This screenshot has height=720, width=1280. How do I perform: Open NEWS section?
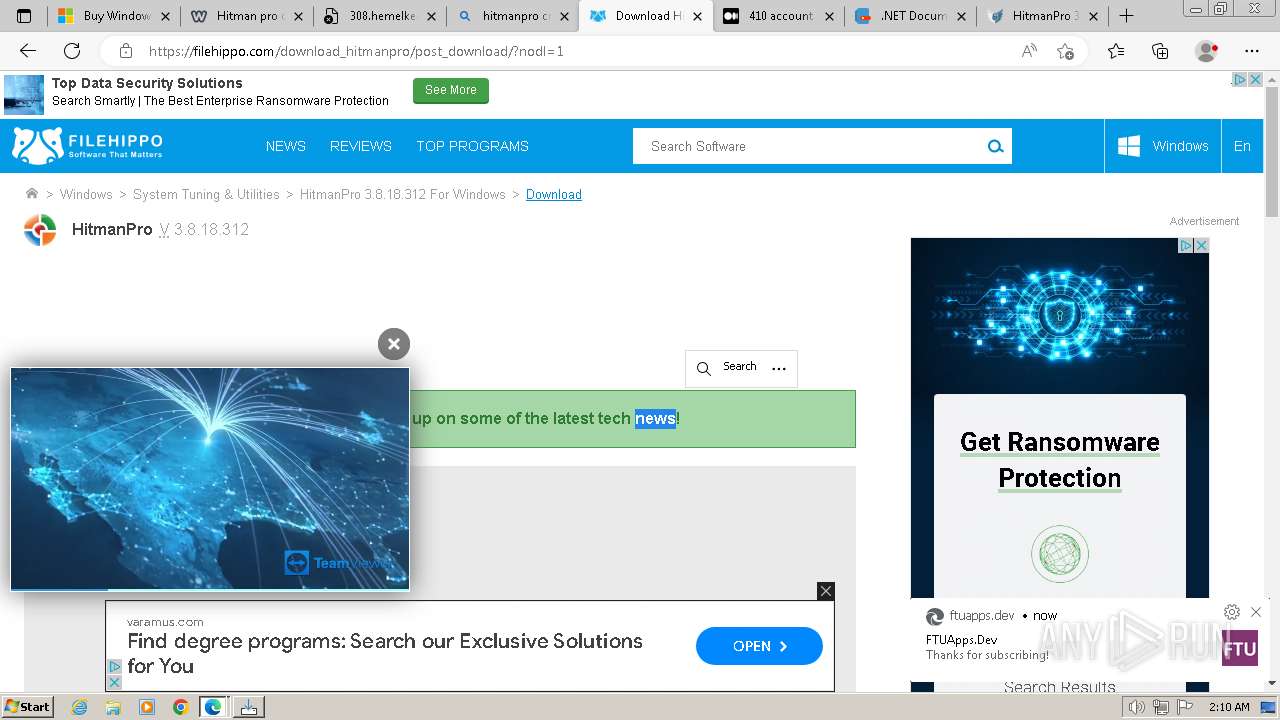(x=286, y=146)
